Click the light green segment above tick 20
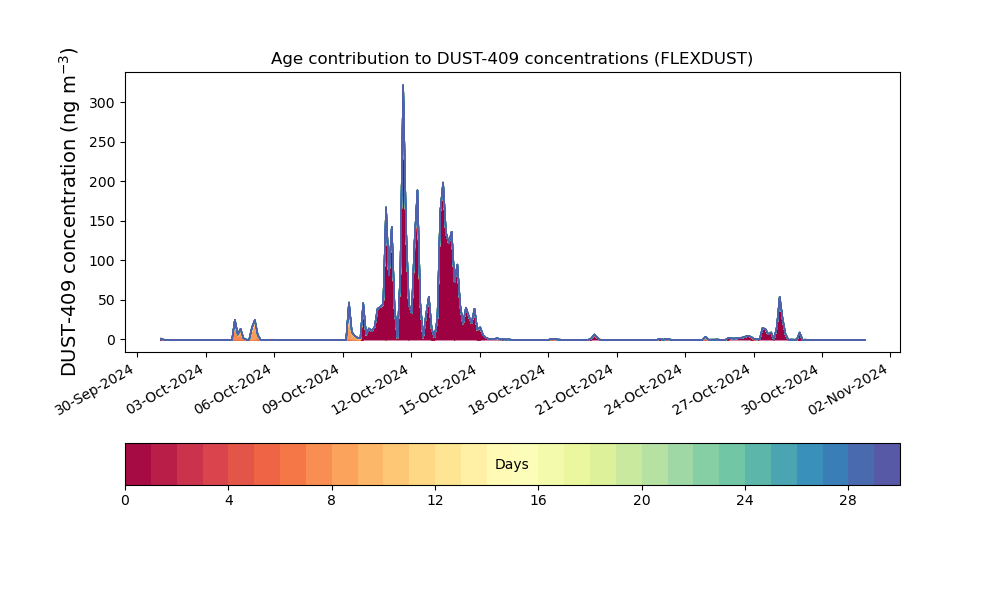Viewport: 1000px width, 600px height. pos(654,464)
